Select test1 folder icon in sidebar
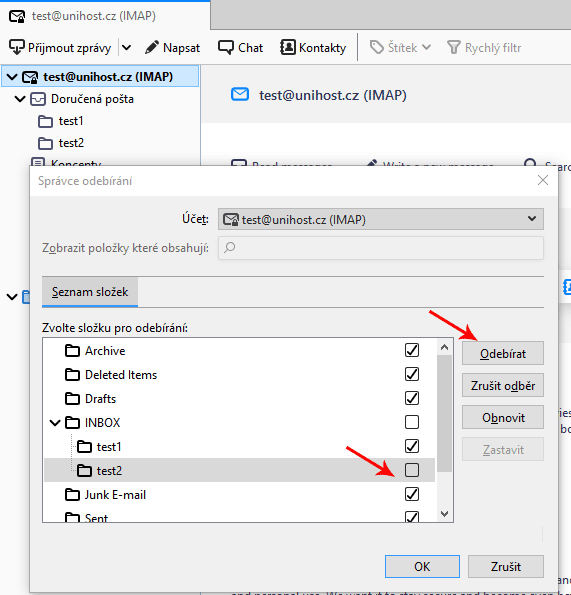This screenshot has width=571, height=595. (x=46, y=121)
